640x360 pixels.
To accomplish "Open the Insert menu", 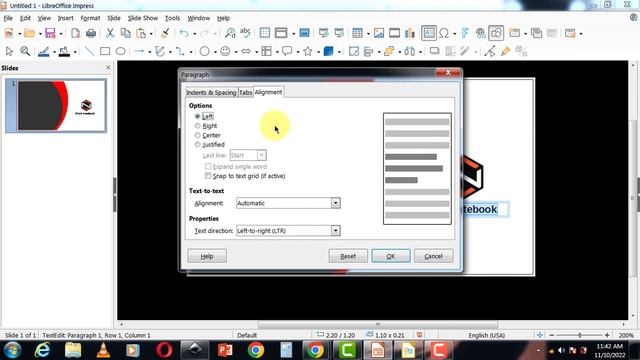I will pos(65,18).
